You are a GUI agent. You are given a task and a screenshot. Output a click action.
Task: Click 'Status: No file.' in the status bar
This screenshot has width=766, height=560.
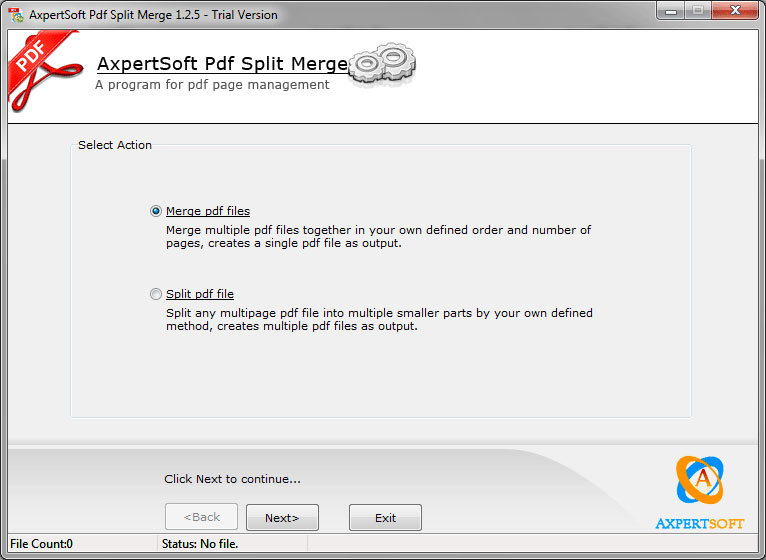200,544
